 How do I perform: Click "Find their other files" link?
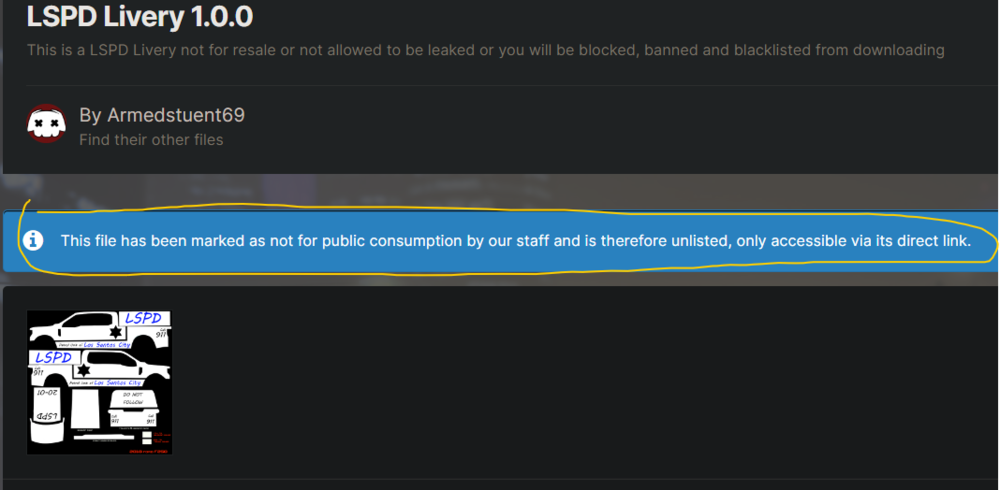[151, 139]
